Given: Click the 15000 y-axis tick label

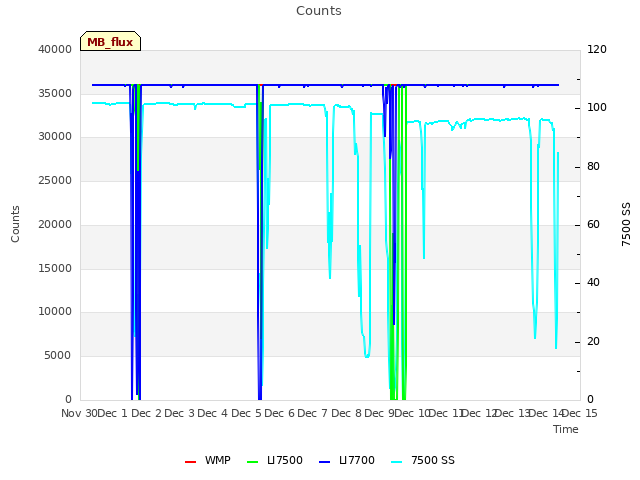Looking at the screenshot, I should [x=55, y=268].
